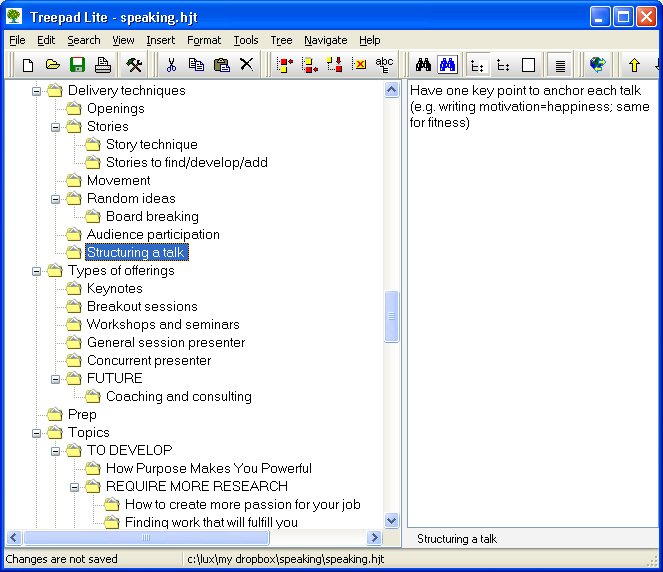
Task: Click the tree vertical scrollbar down arrow
Action: pos(391,521)
